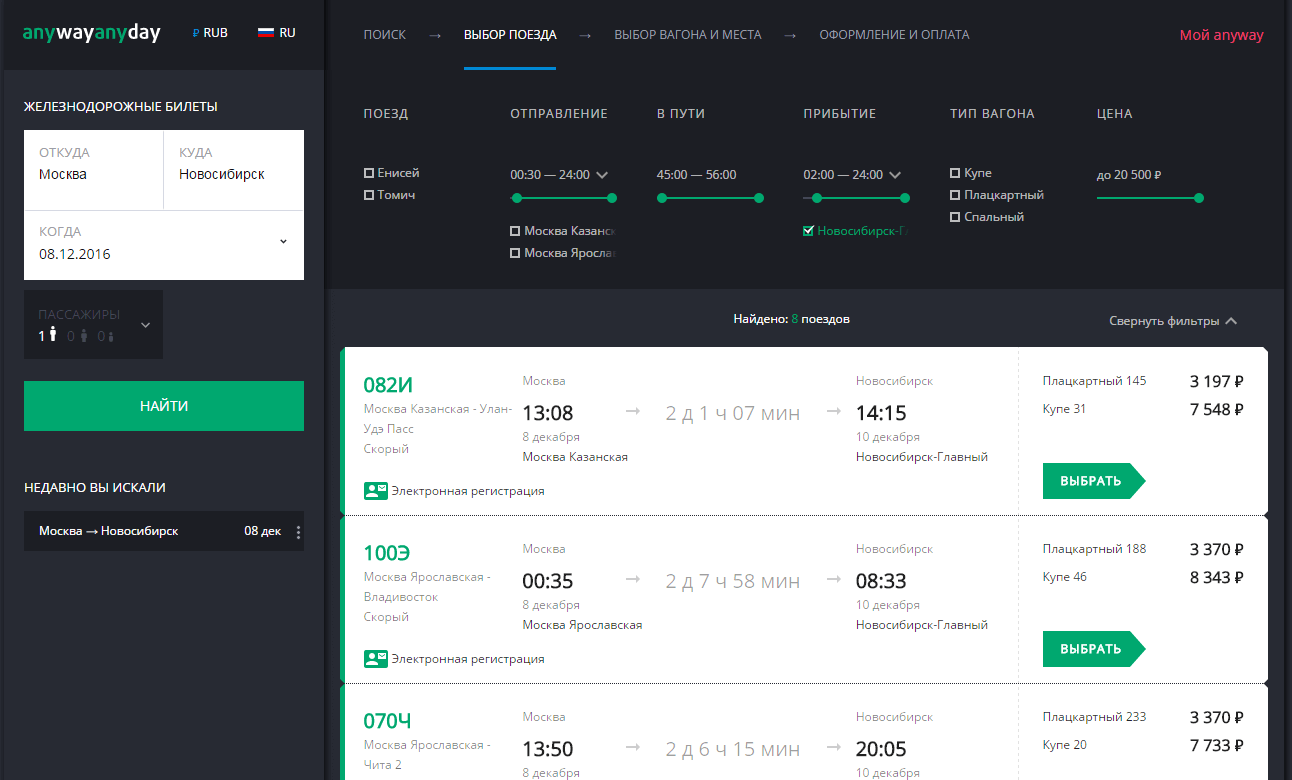Click Выбрать for train 082И
This screenshot has width=1292, height=780.
click(1091, 481)
